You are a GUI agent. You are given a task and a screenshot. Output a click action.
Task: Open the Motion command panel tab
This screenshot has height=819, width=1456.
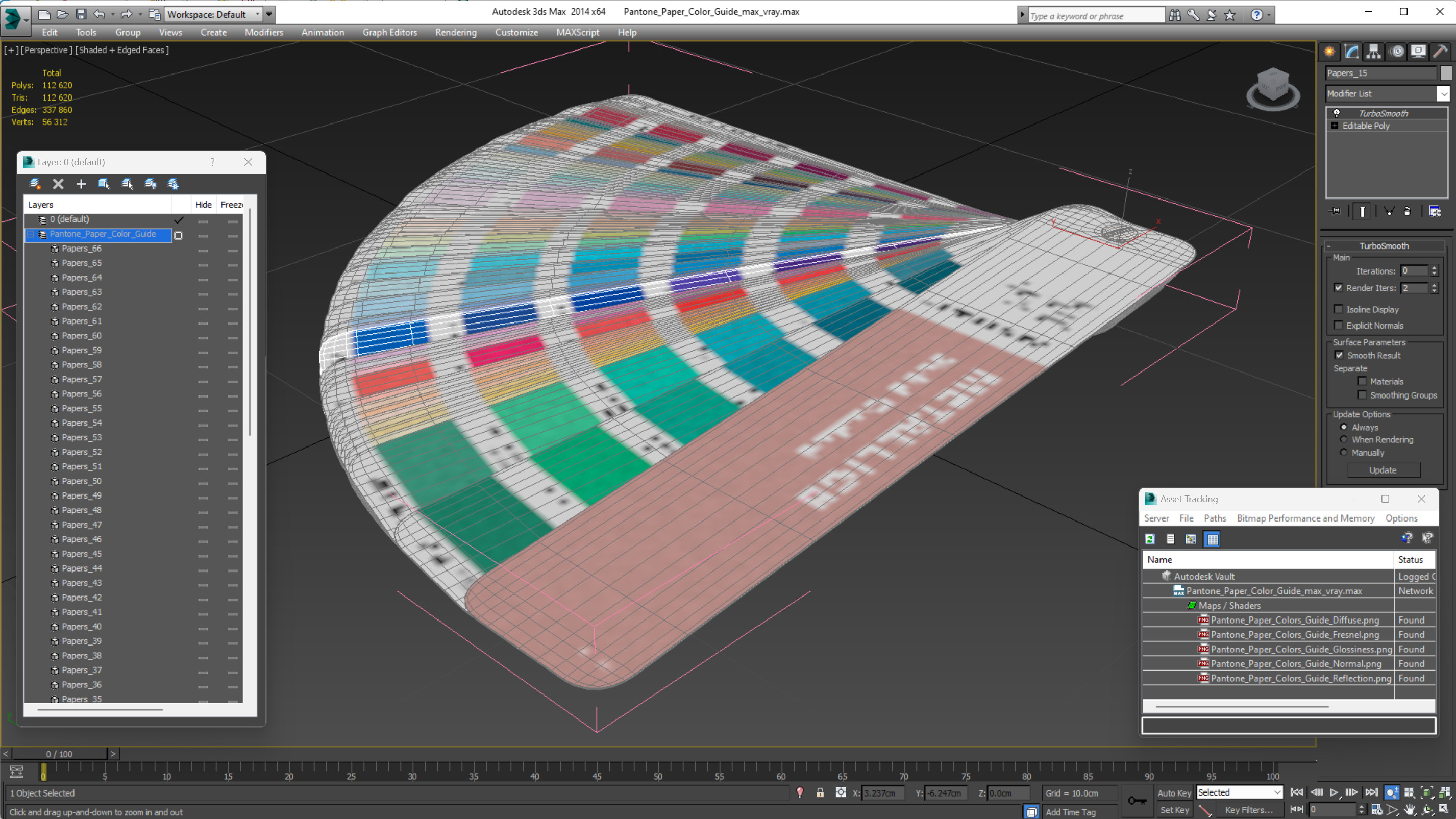click(x=1397, y=52)
